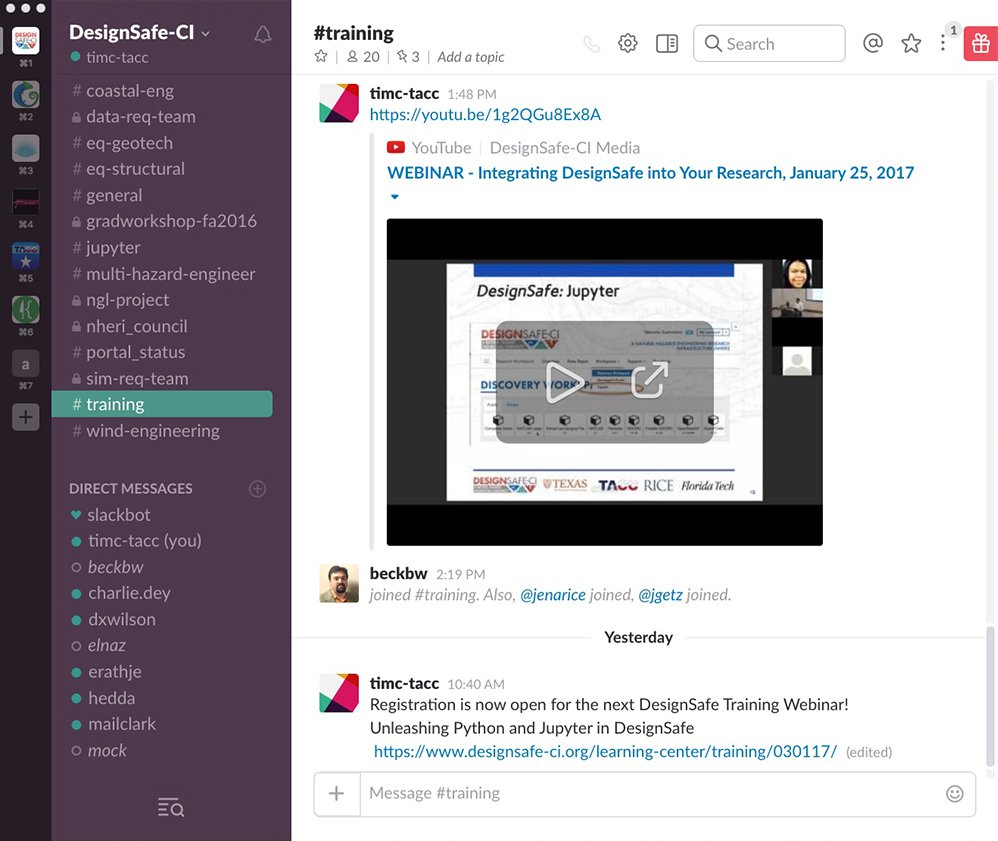Show mentions and reactions
Image resolution: width=998 pixels, height=841 pixels.
(873, 43)
